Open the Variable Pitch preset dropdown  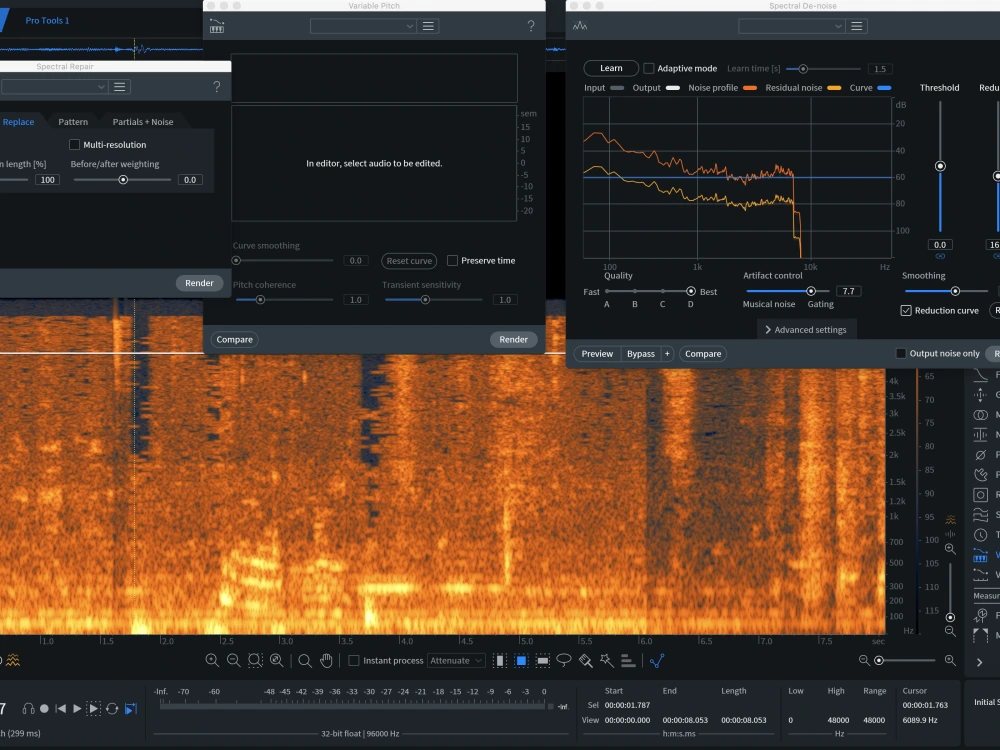pos(364,26)
